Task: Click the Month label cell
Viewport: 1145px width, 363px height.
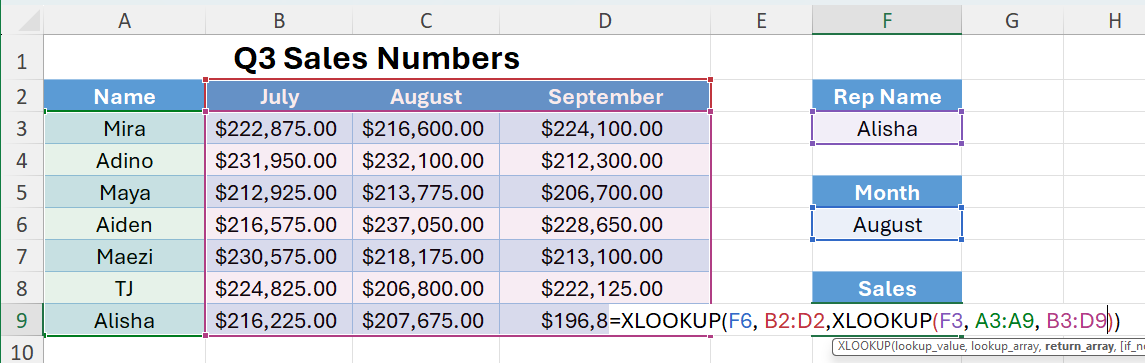Action: (886, 192)
